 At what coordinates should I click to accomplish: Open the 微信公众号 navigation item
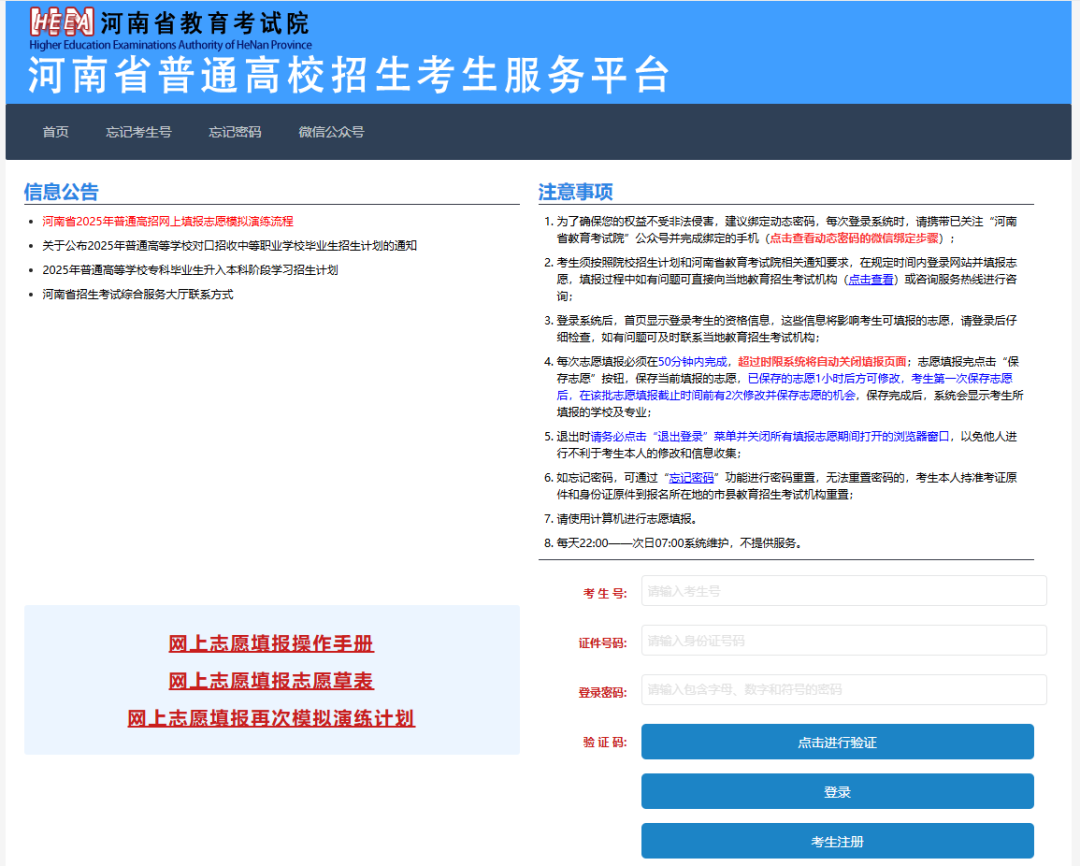tap(331, 132)
